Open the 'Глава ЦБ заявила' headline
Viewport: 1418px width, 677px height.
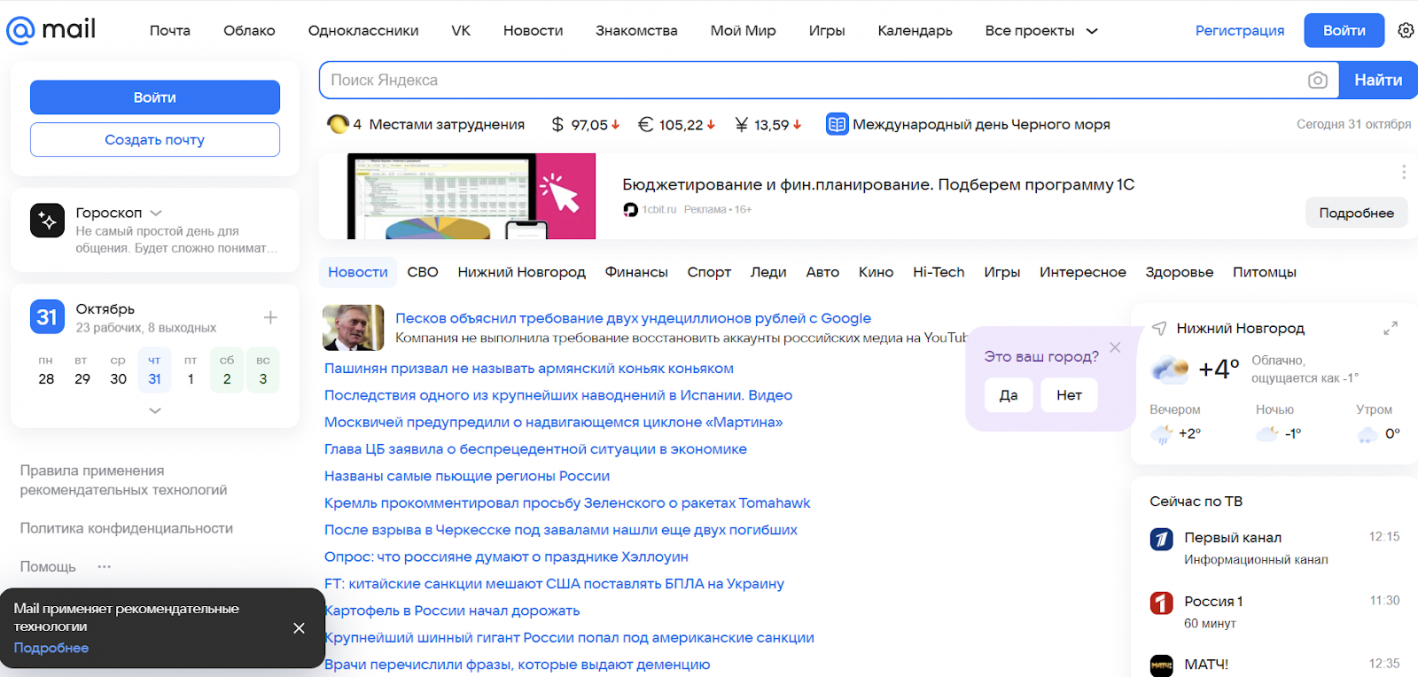click(x=536, y=449)
